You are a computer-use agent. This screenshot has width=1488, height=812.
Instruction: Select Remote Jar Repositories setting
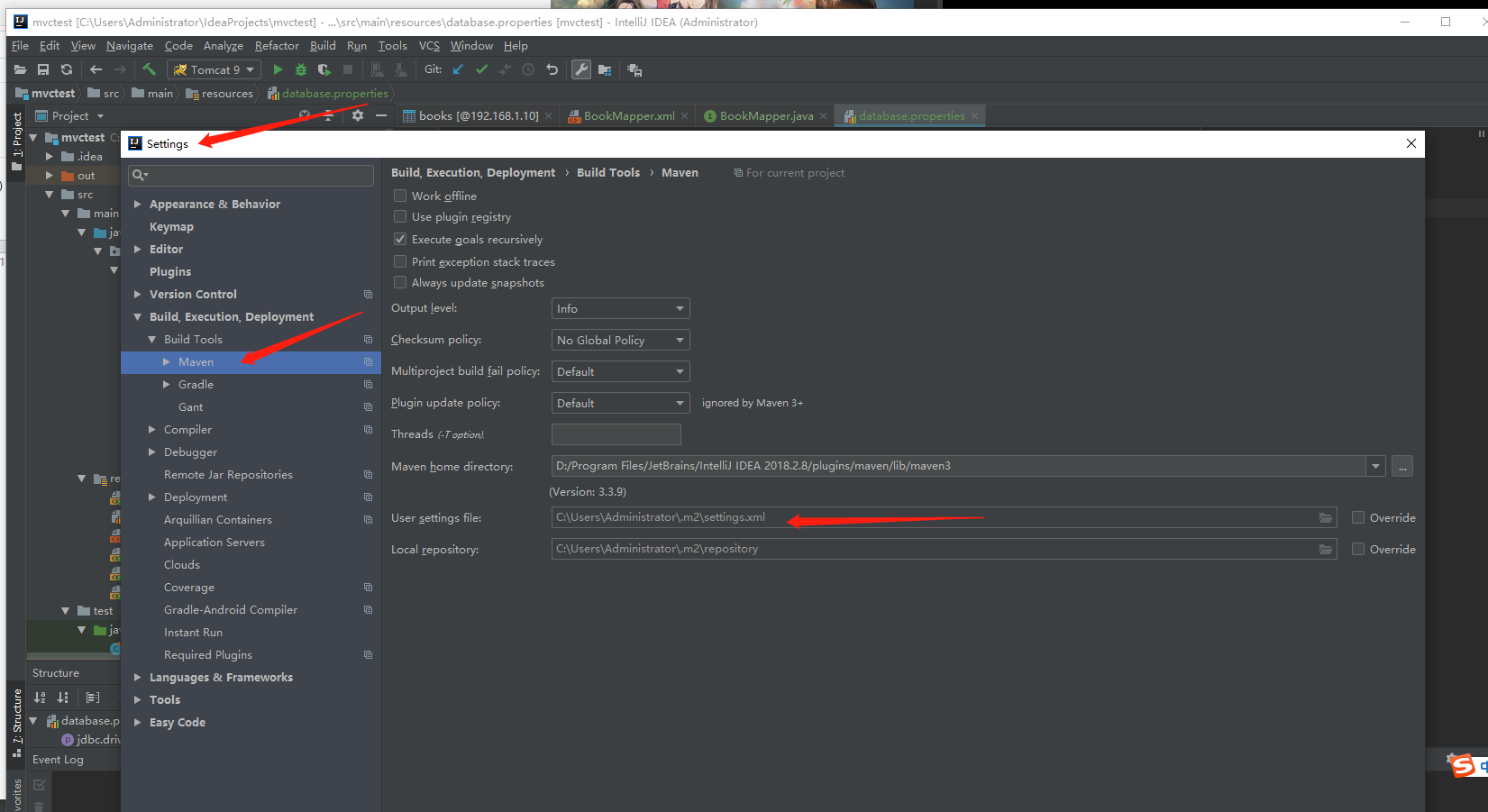click(228, 475)
